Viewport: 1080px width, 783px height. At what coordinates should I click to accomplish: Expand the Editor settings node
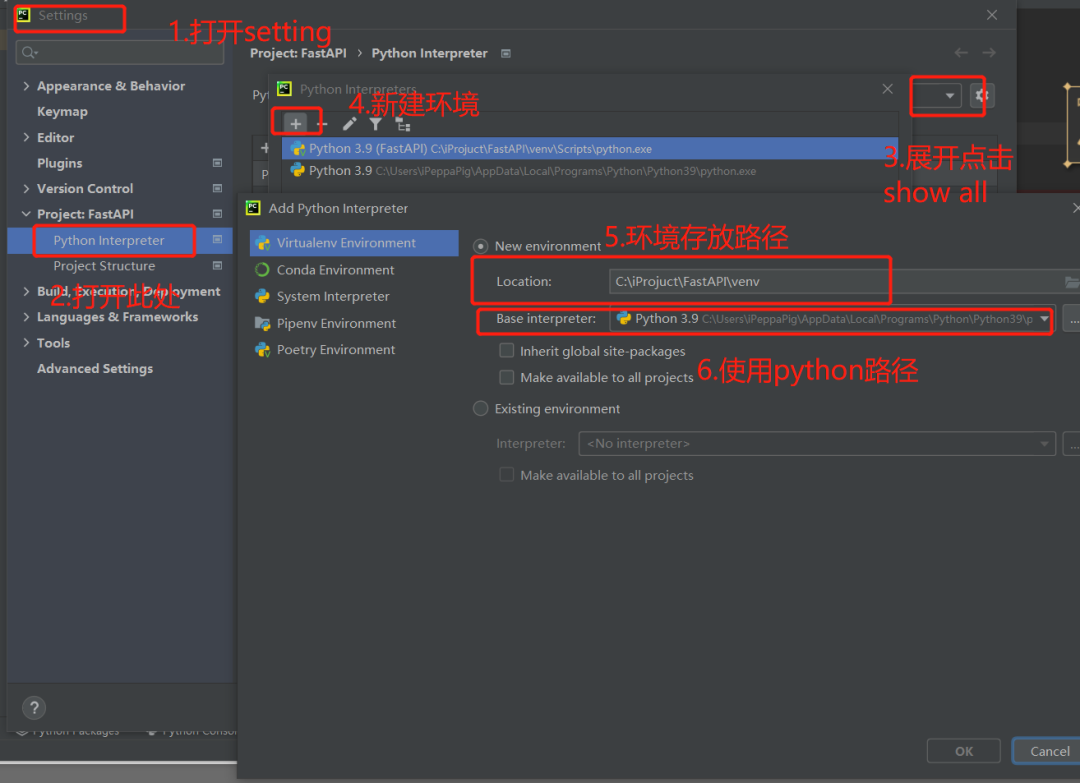(x=26, y=138)
